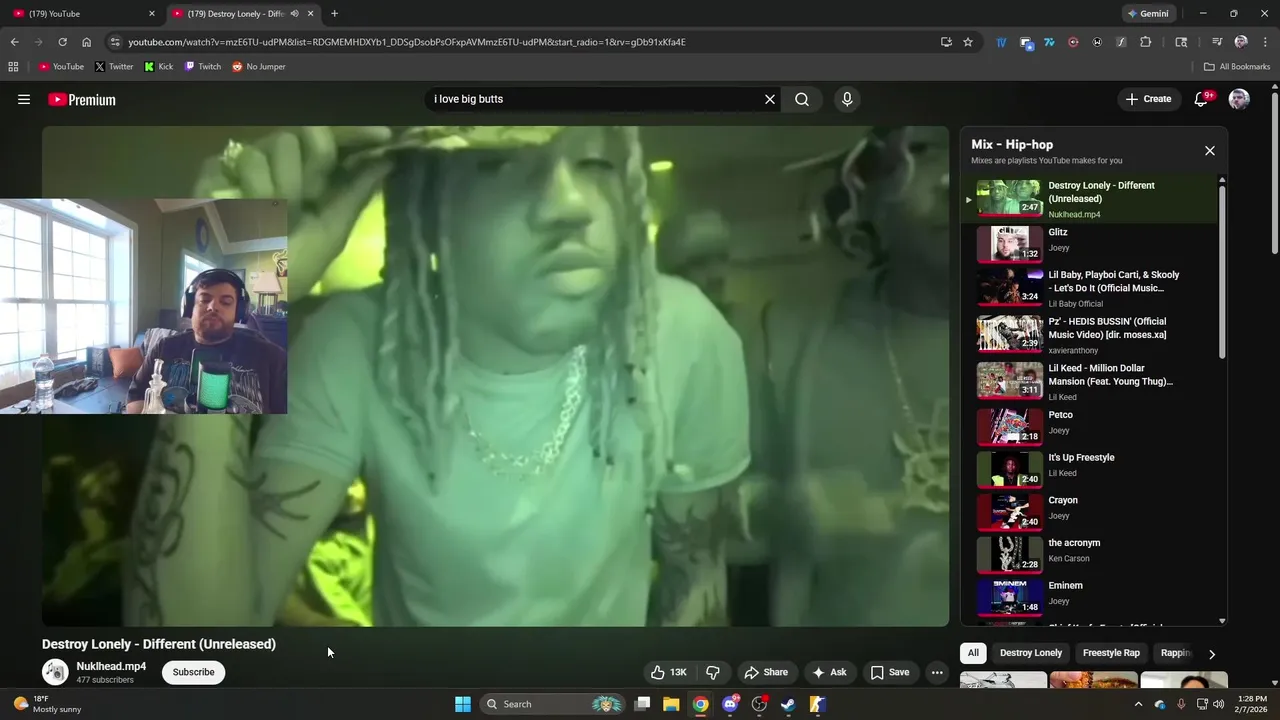Reload the page
This screenshot has width=1280, height=720.
[62, 42]
